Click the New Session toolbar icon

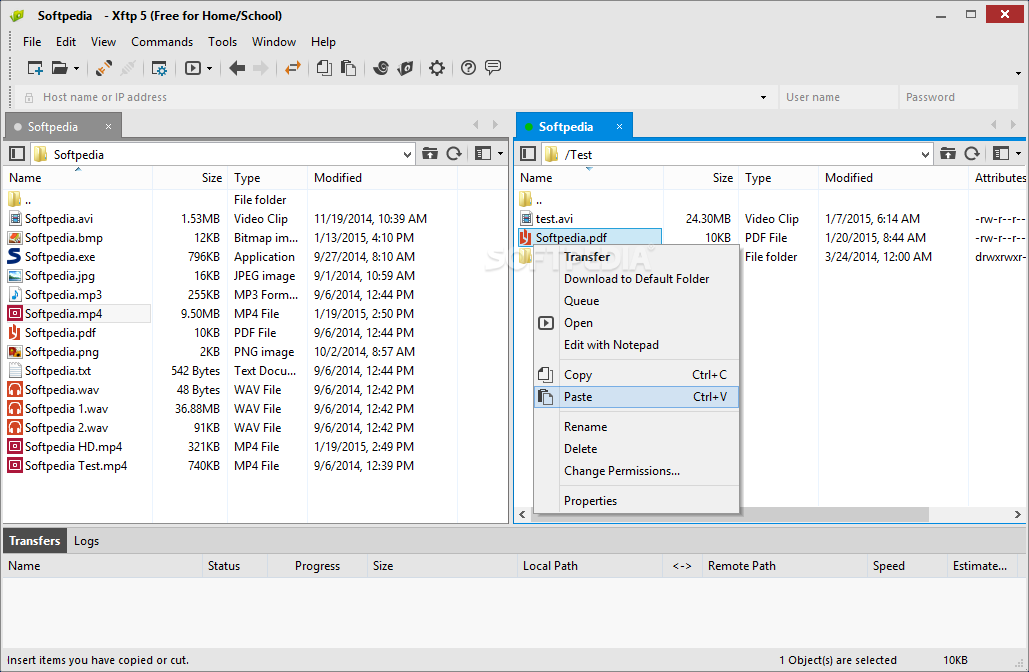click(35, 68)
